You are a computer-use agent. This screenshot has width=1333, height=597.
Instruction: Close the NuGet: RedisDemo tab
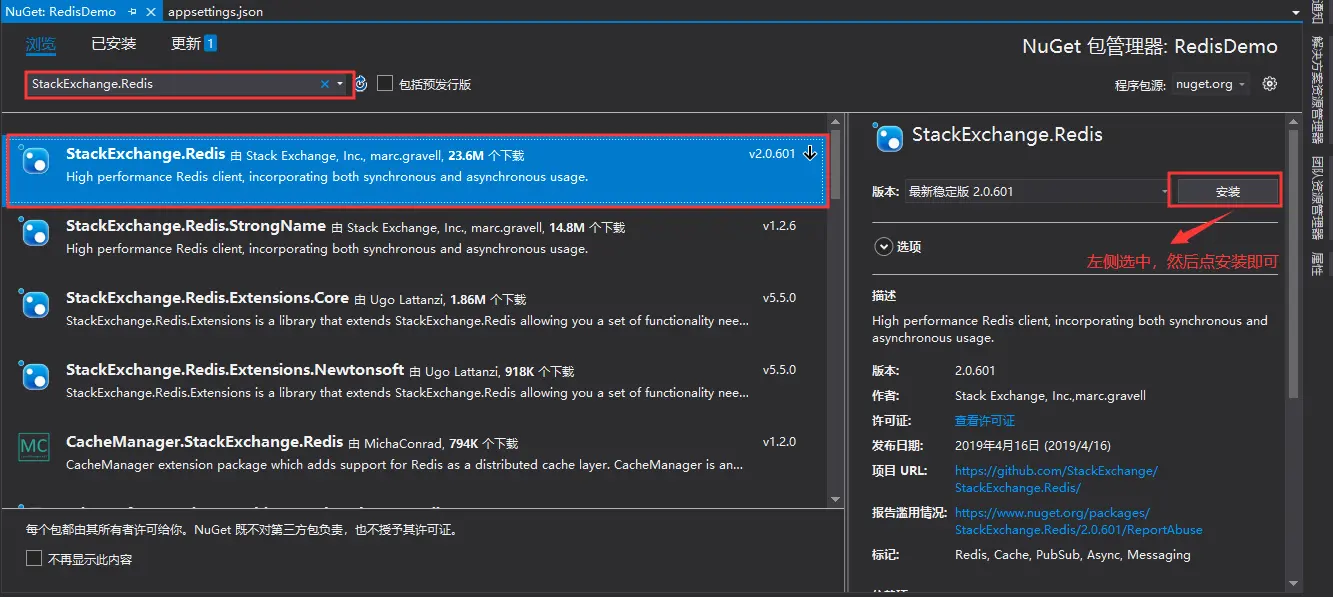pos(151,12)
